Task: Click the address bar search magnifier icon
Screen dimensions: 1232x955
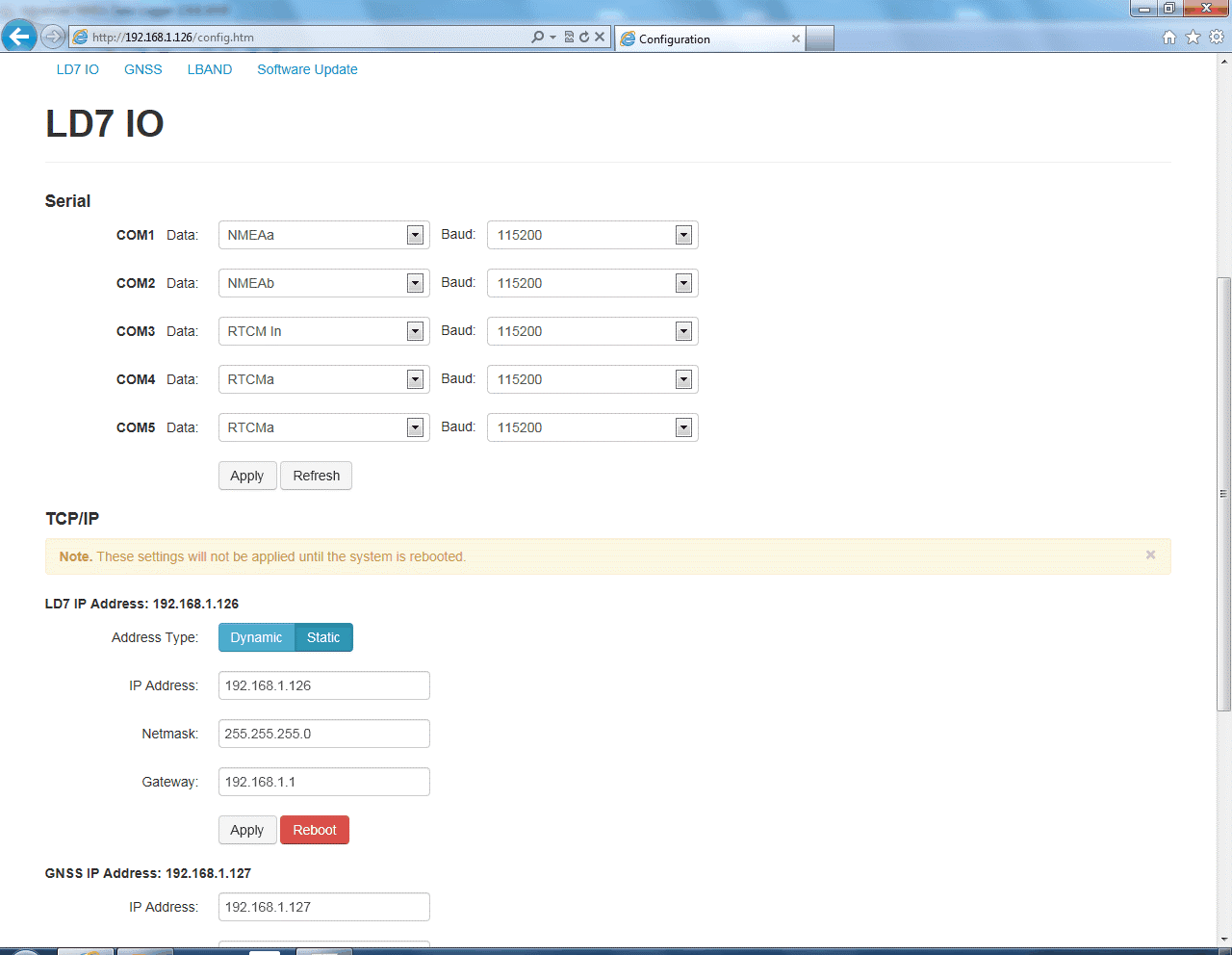Action: 538,38
